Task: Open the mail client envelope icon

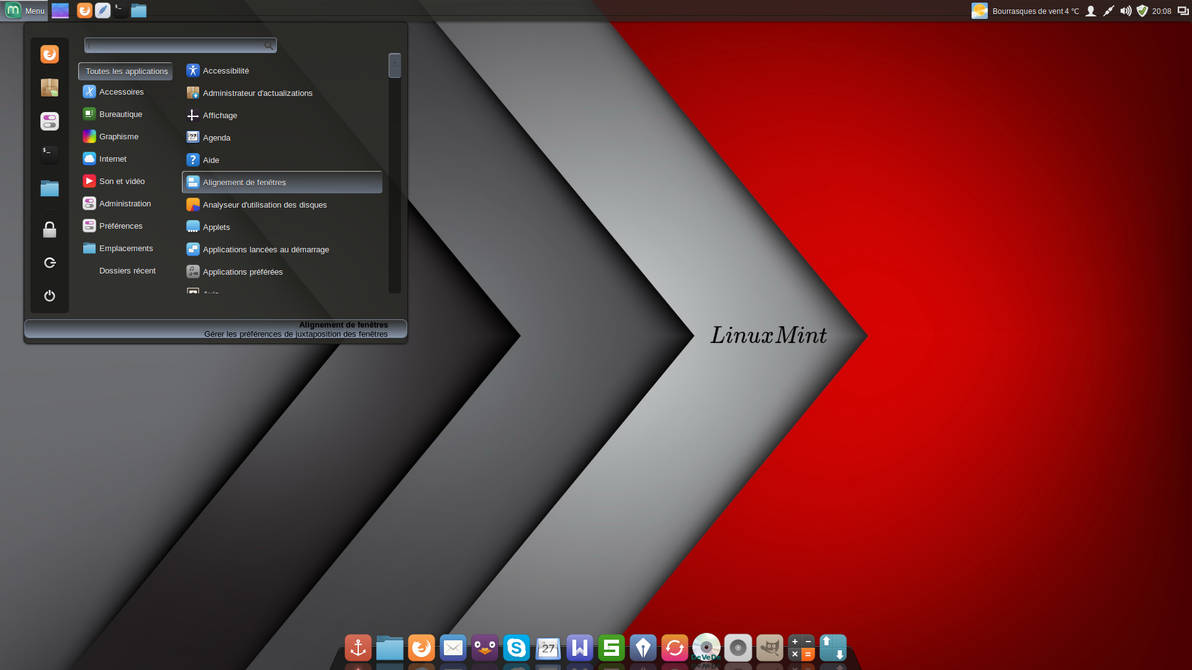Action: click(453, 648)
